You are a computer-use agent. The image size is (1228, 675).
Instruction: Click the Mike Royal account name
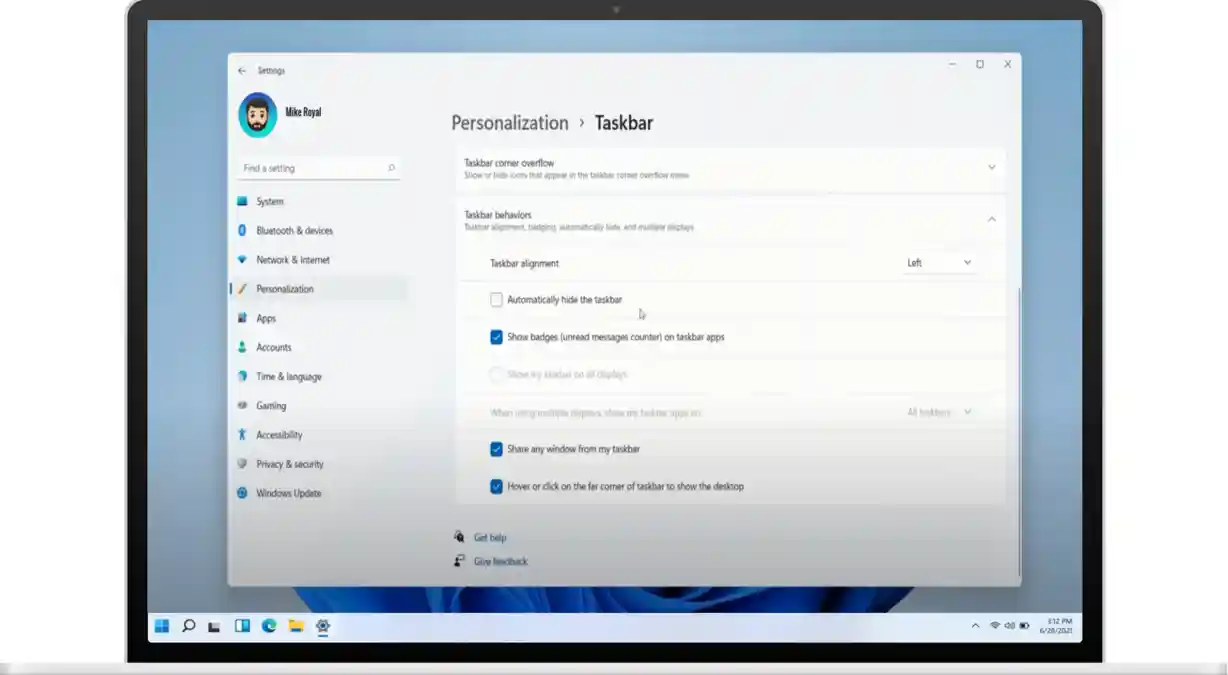coord(303,112)
